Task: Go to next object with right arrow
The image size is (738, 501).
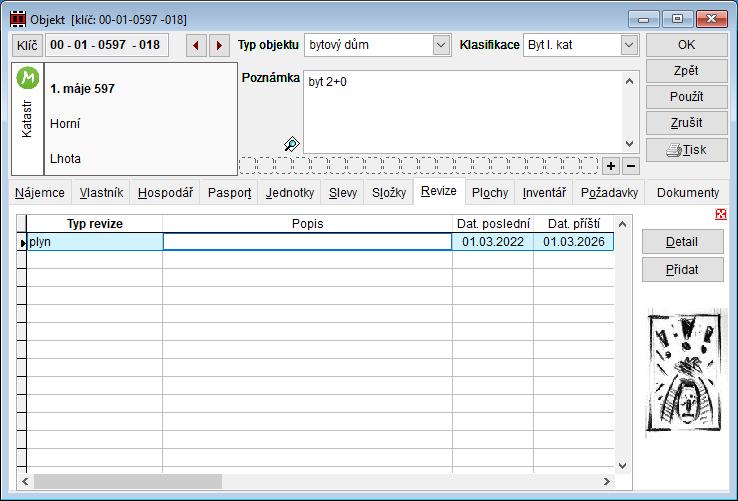Action: [218, 45]
